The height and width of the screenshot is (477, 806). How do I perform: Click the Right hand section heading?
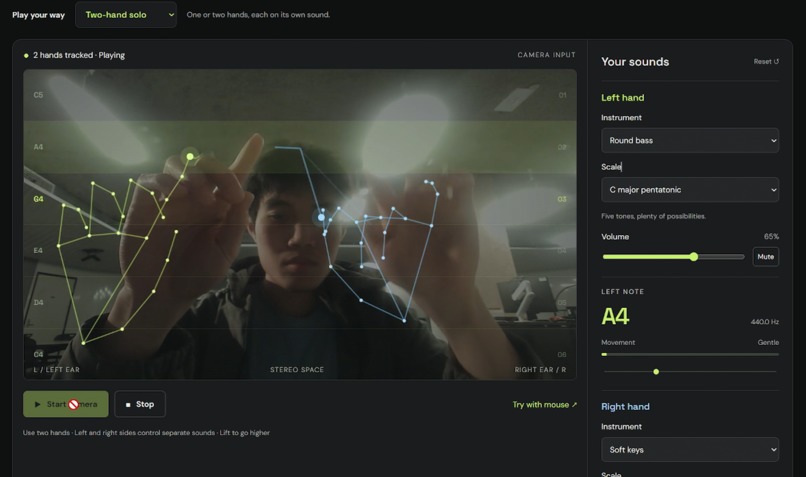click(x=625, y=407)
